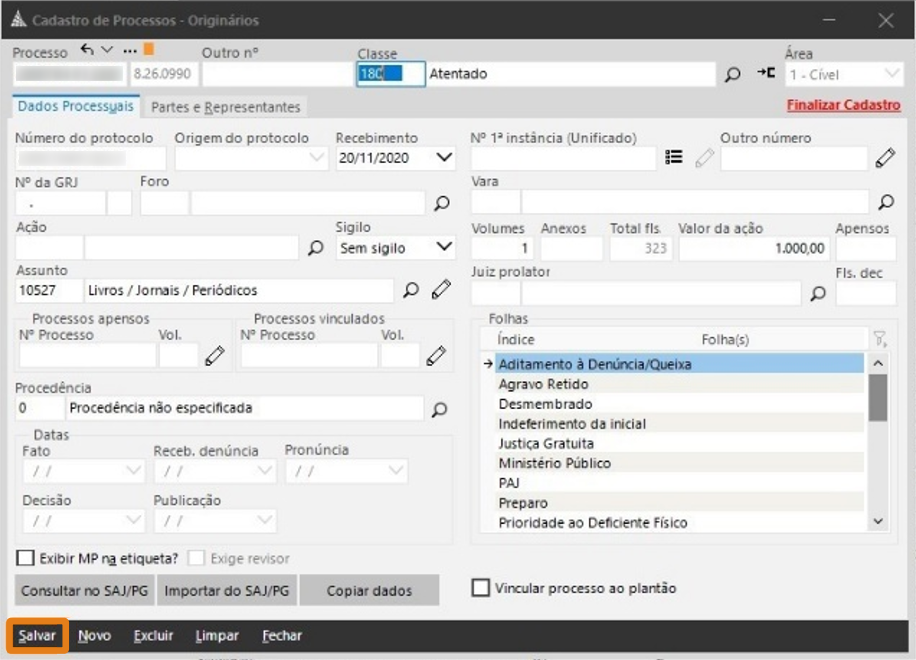916x660 pixels.
Task: Click the search icon next to Classe field
Action: (733, 74)
